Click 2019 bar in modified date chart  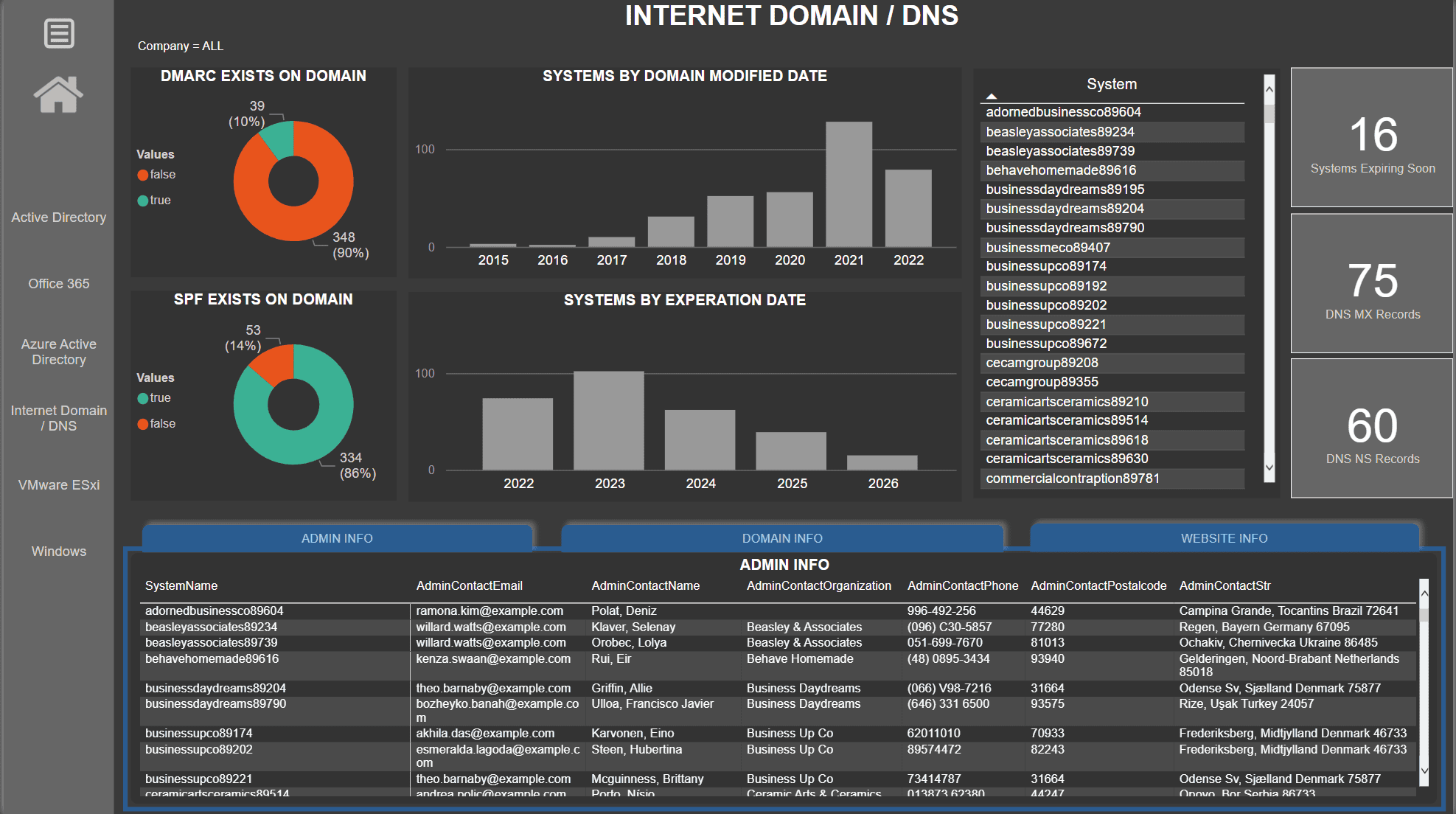(730, 221)
